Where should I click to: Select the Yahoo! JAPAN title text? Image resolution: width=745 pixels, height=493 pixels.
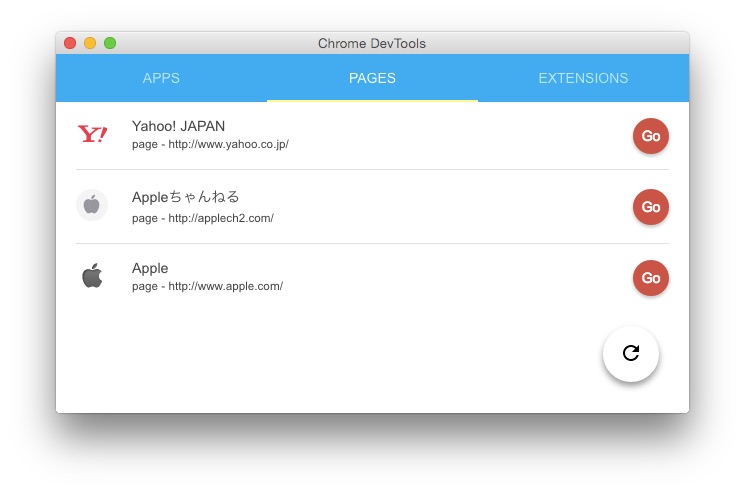[x=178, y=126]
